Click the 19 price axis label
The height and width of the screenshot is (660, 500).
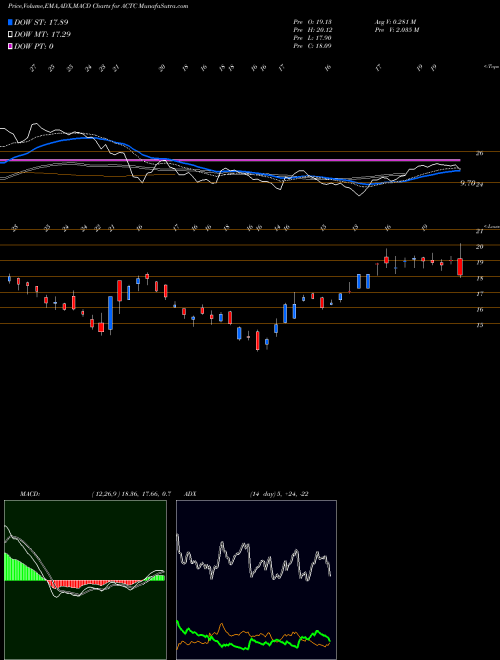(479, 262)
